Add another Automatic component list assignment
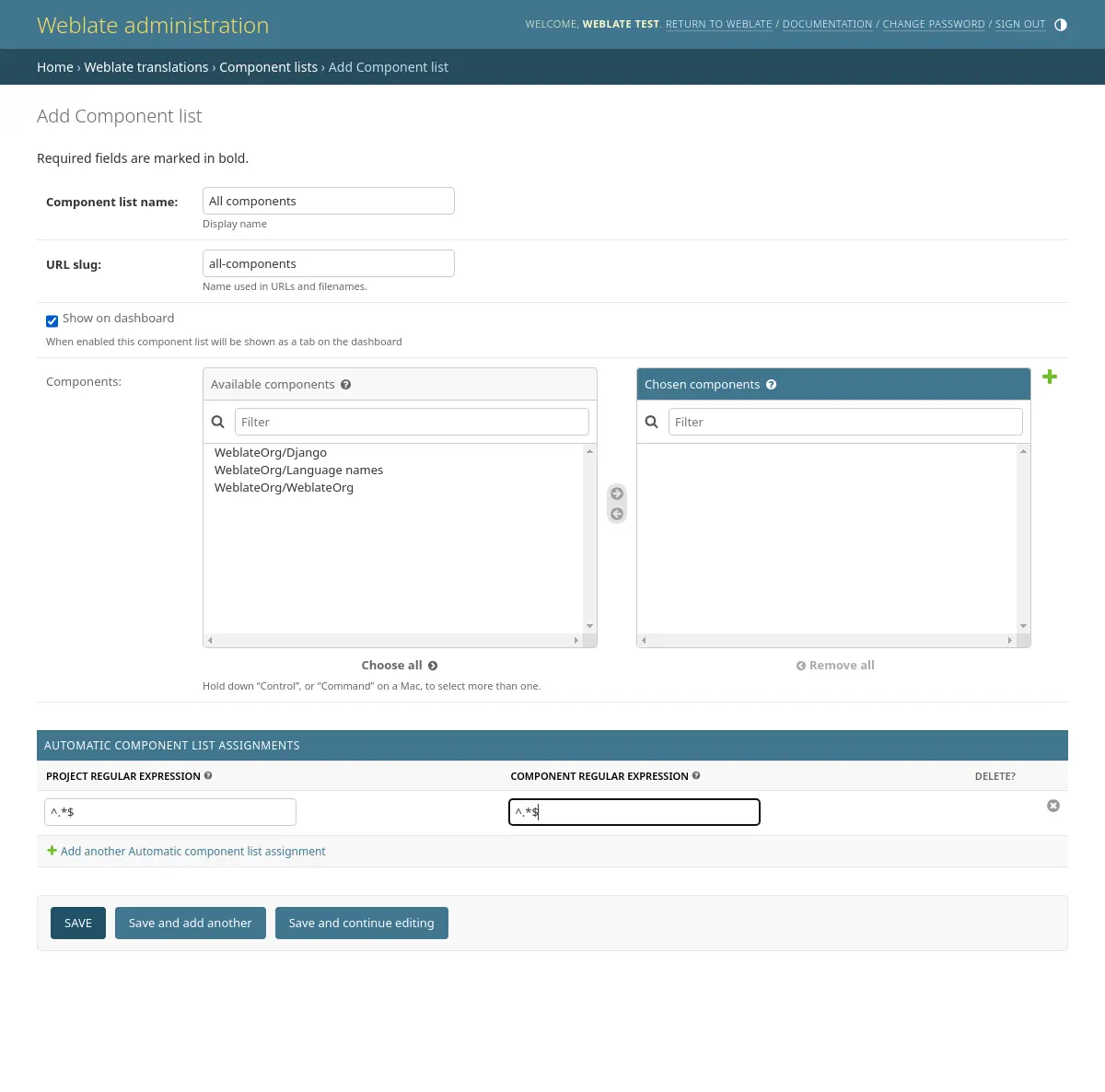Screen dimensions: 1105x1092 click(186, 852)
